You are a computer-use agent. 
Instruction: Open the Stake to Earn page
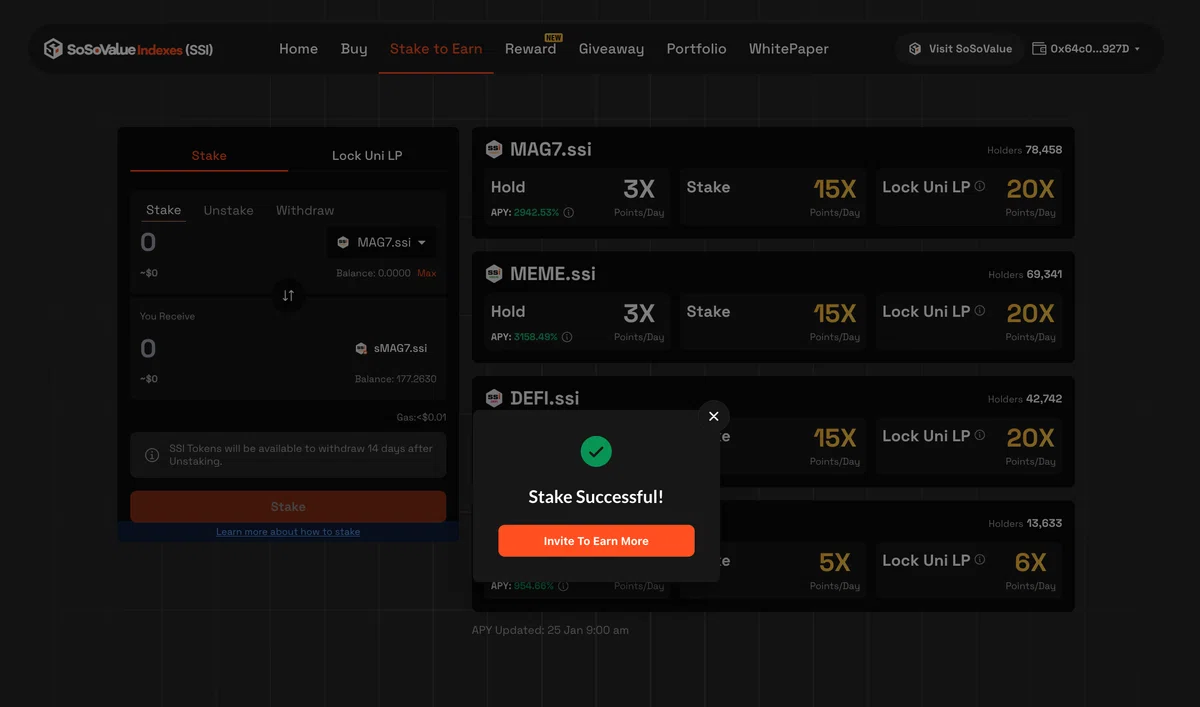[436, 49]
